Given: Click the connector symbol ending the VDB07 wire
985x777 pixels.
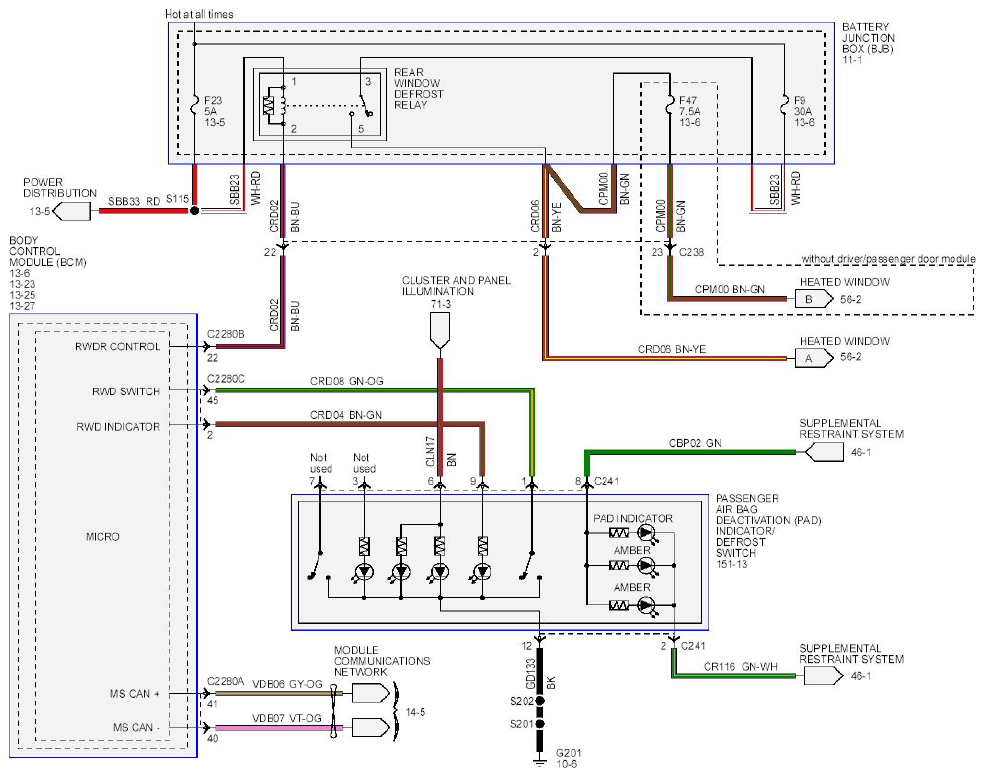Looking at the screenshot, I should 371,727.
